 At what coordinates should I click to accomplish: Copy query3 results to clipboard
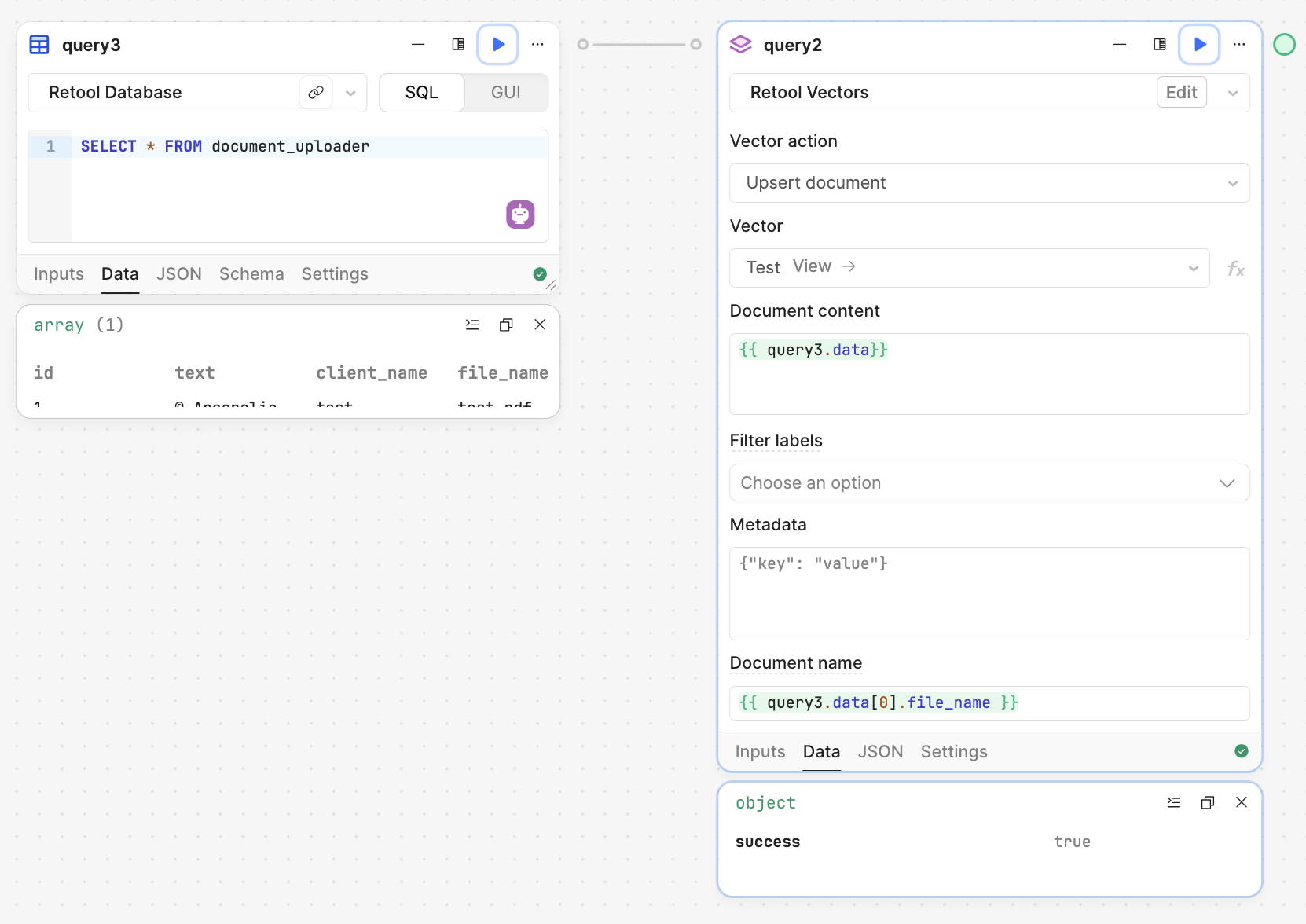(x=506, y=324)
